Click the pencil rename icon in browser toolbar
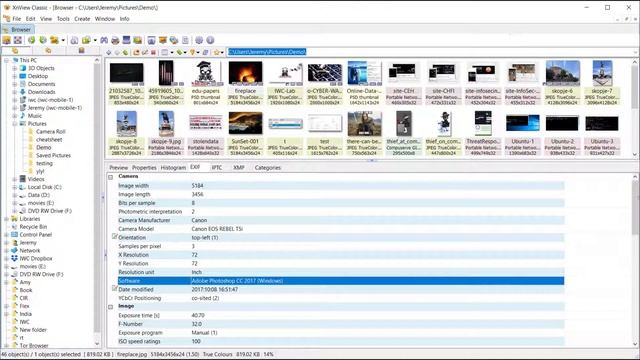640x360 pixels. (x=145, y=52)
